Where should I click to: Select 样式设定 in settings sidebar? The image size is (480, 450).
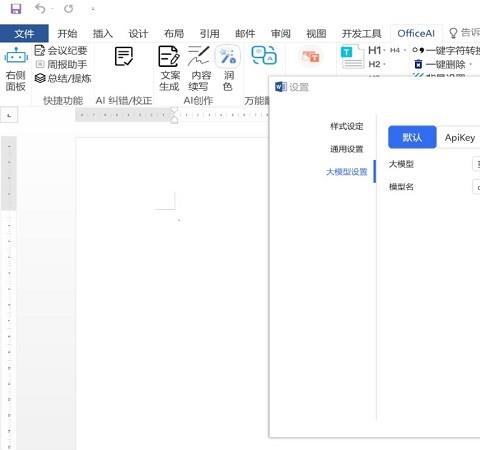click(x=347, y=126)
